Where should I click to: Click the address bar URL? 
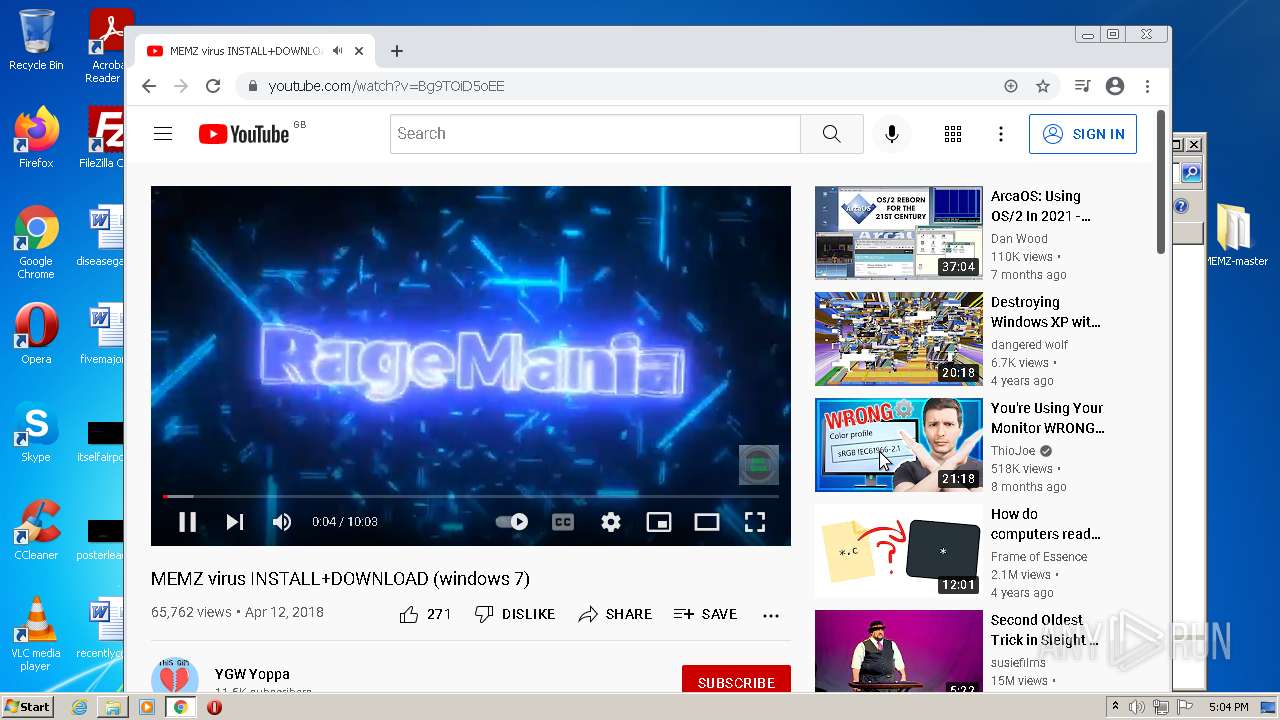[386, 86]
